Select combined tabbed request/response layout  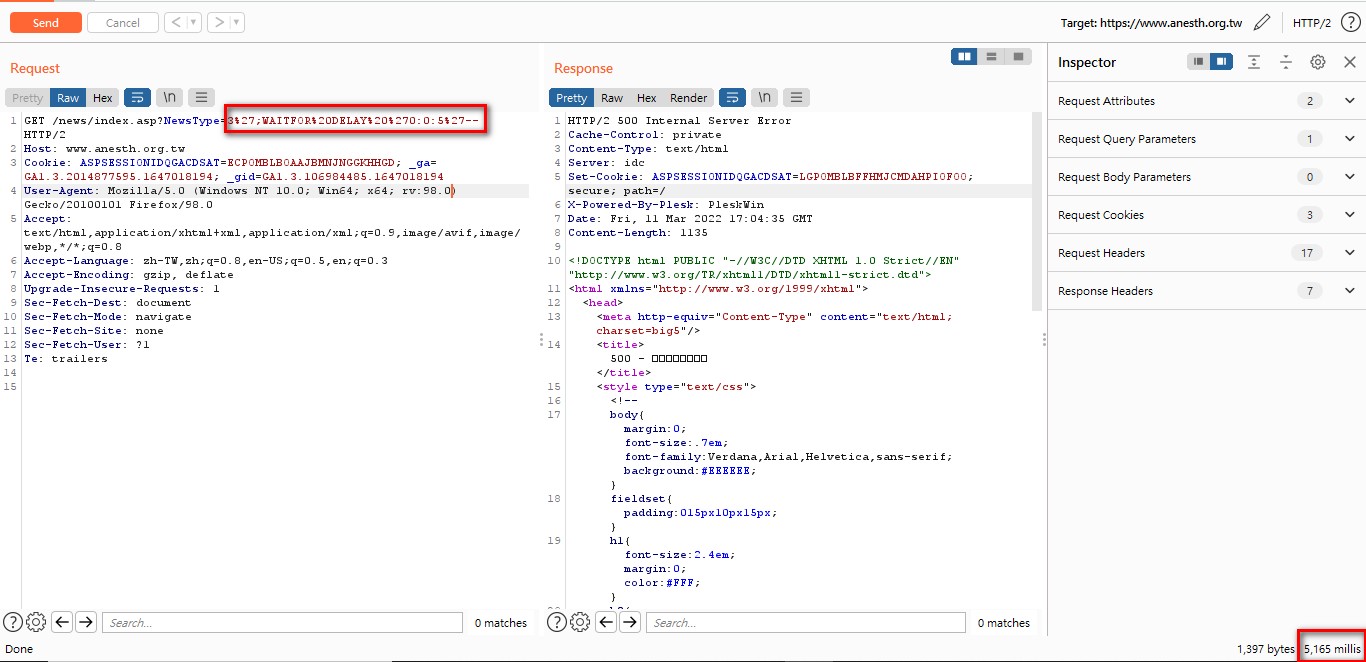(1018, 57)
